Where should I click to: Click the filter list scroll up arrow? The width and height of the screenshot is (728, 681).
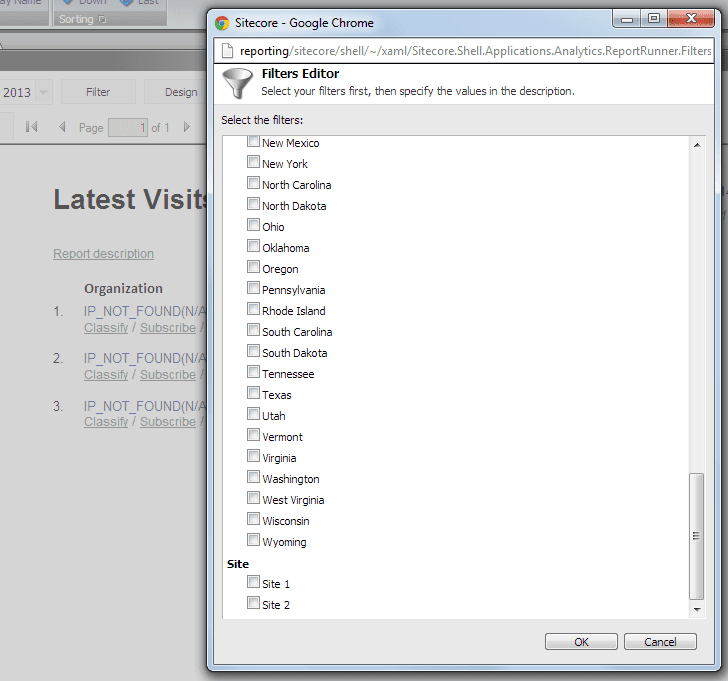click(x=697, y=146)
